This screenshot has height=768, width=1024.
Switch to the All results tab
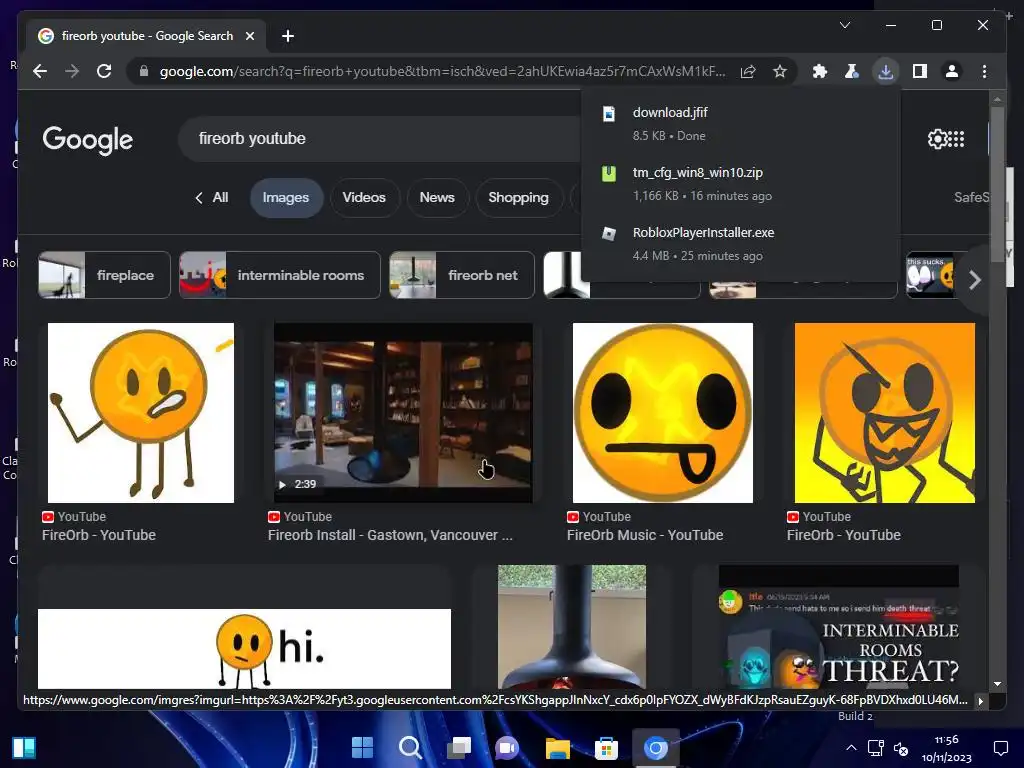[212, 197]
